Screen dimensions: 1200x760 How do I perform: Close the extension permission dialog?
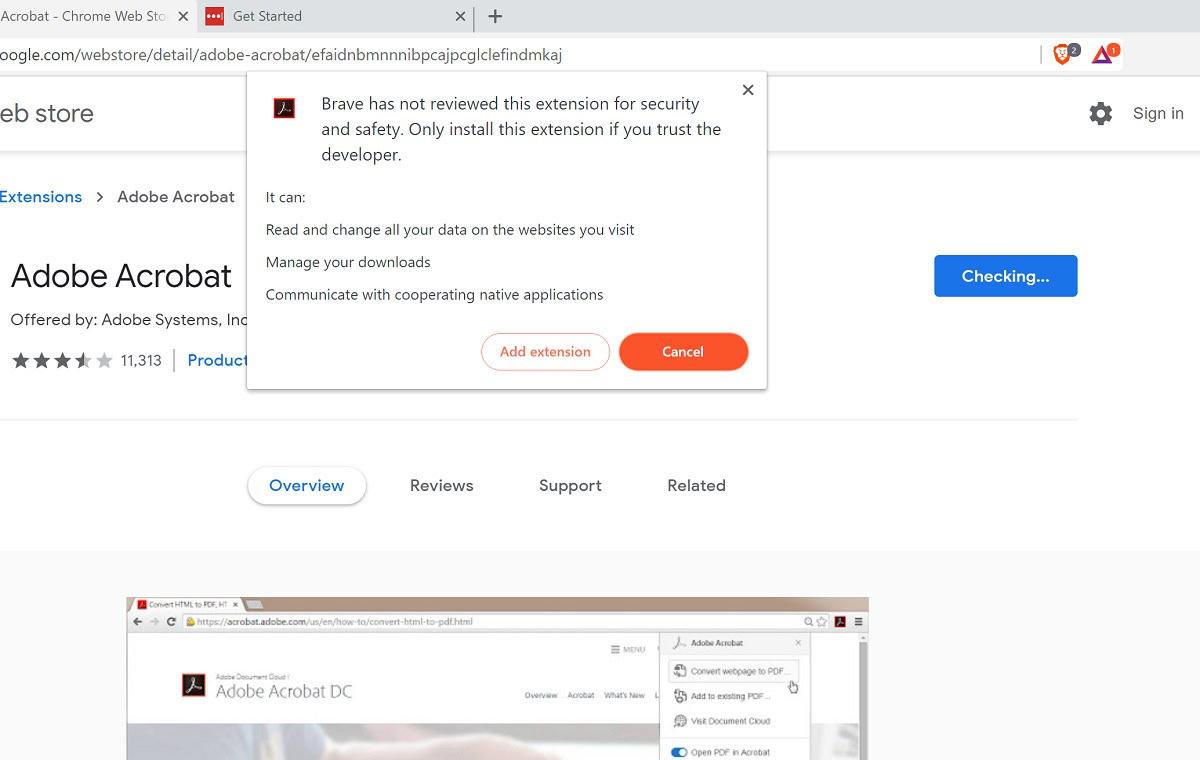[748, 90]
